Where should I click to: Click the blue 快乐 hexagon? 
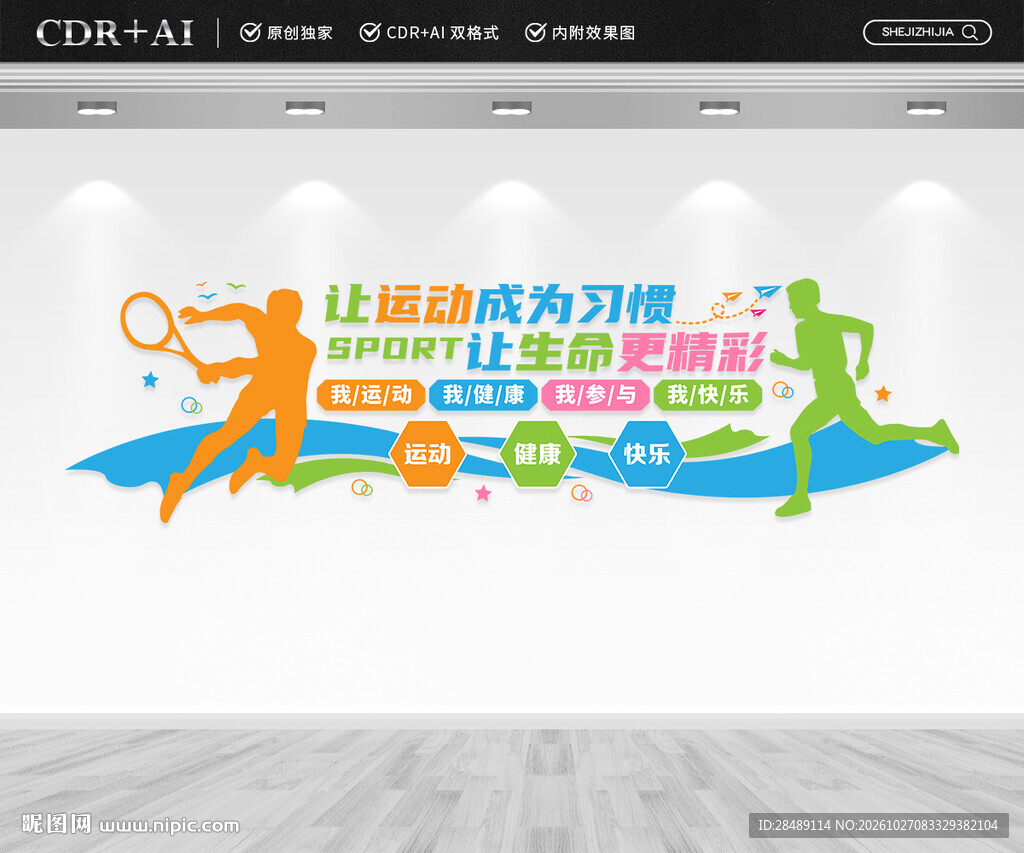pos(647,454)
